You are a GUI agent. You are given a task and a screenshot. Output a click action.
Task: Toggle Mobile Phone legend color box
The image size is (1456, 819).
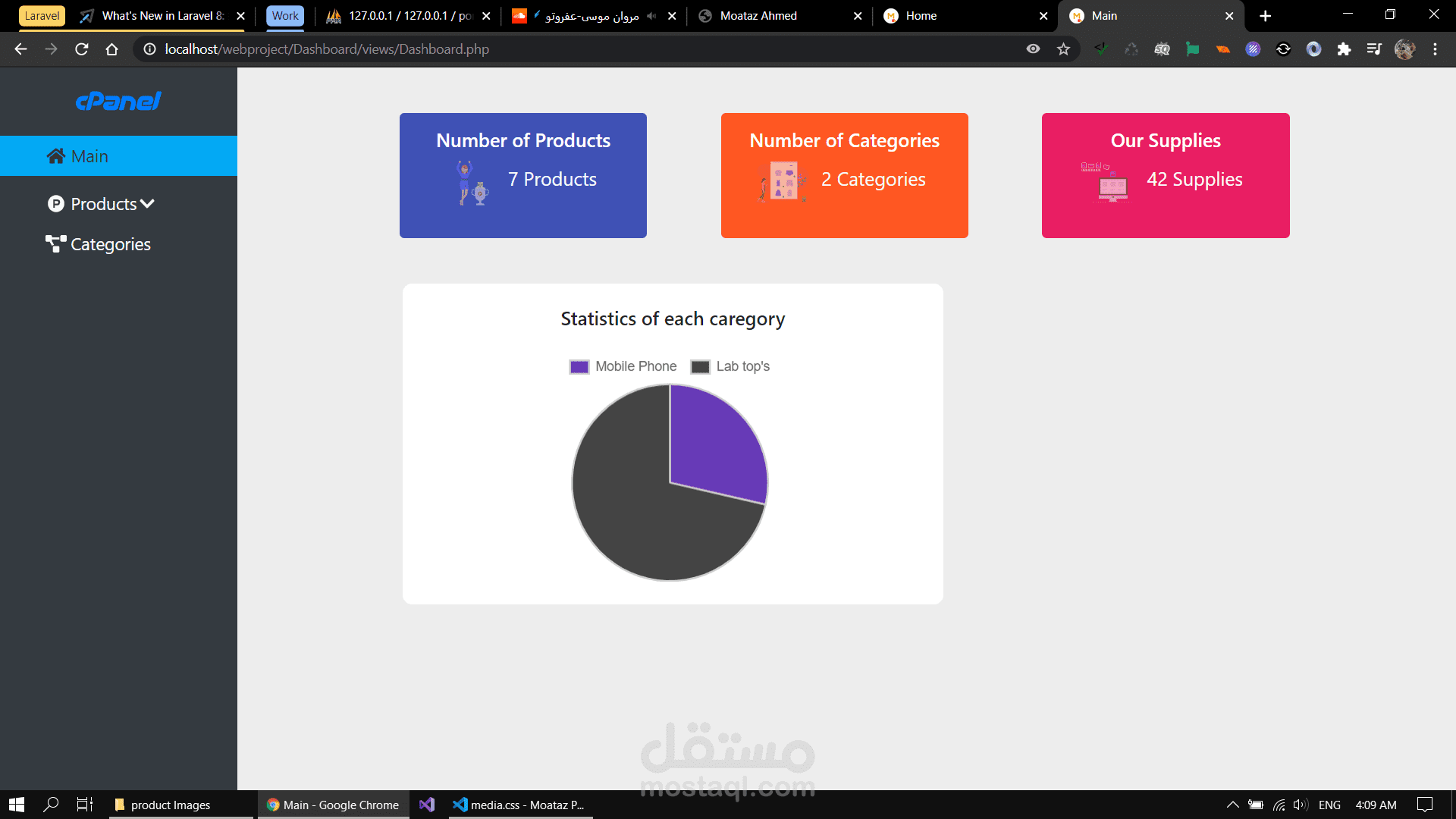tap(579, 367)
